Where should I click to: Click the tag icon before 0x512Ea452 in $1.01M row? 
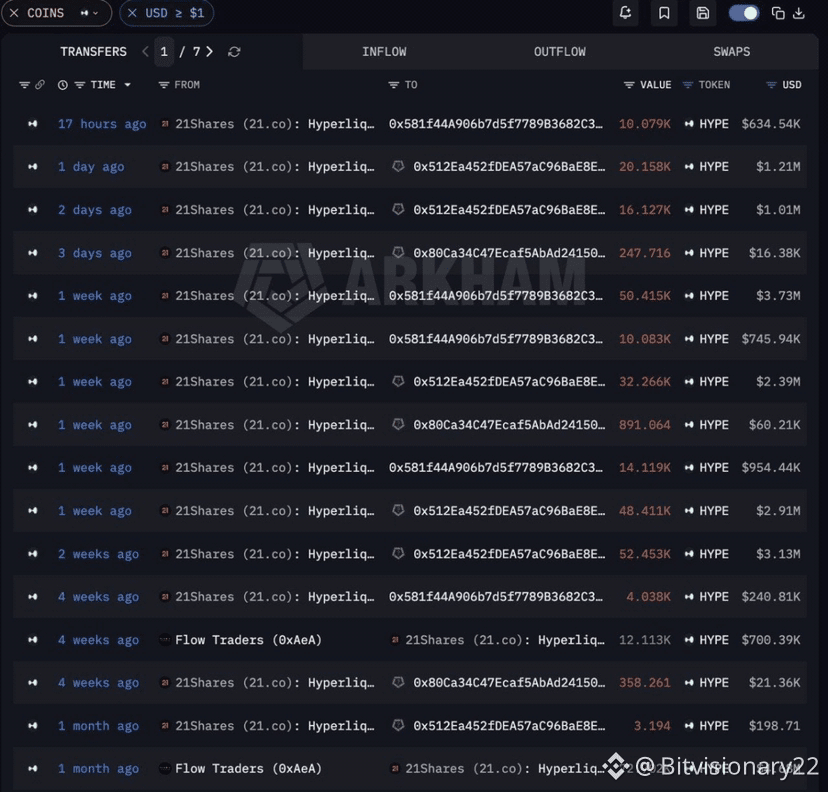[399, 210]
